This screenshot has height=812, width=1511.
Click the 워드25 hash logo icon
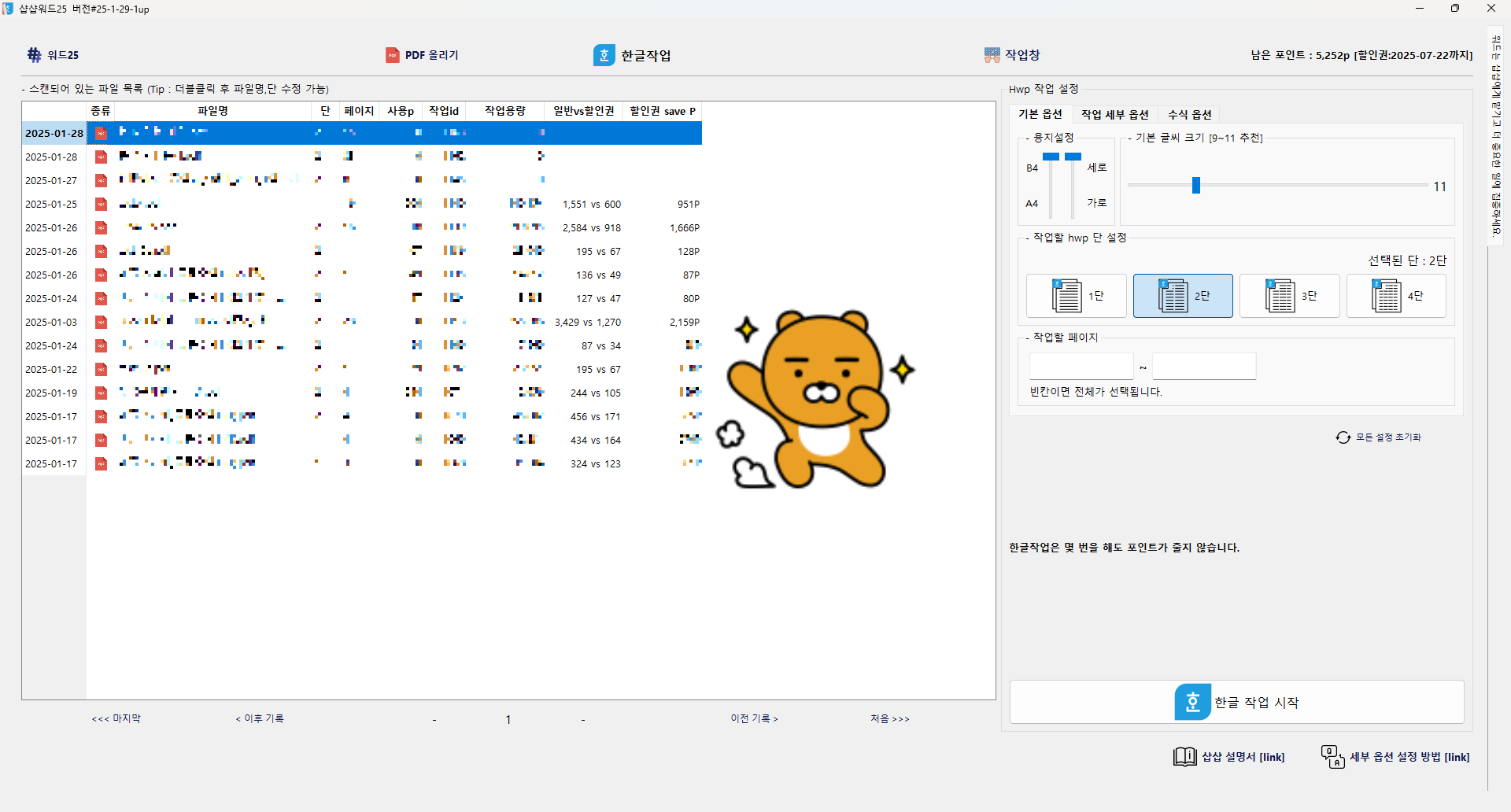click(x=35, y=55)
